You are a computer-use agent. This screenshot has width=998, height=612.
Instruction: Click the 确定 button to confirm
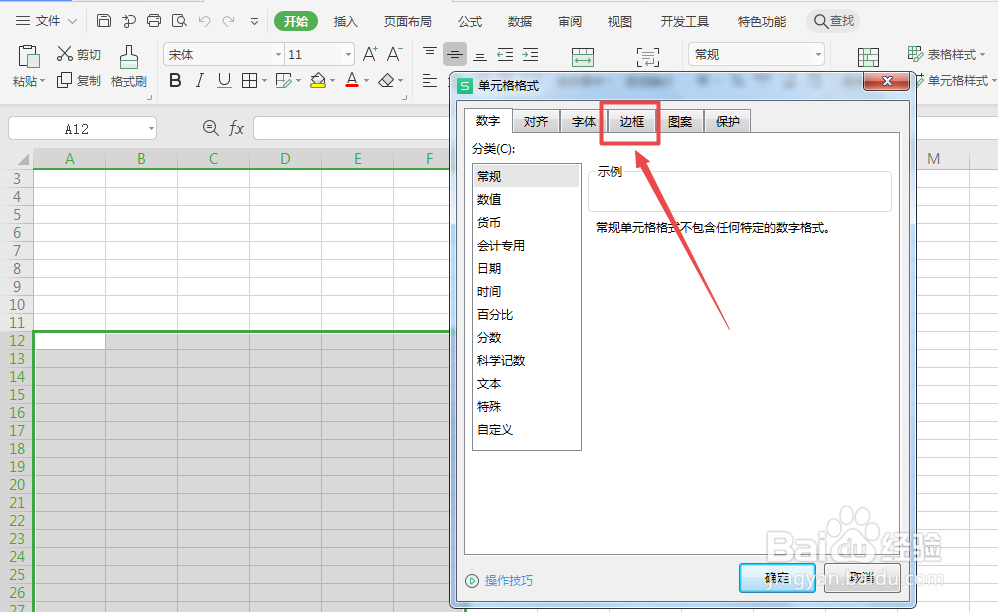click(777, 580)
